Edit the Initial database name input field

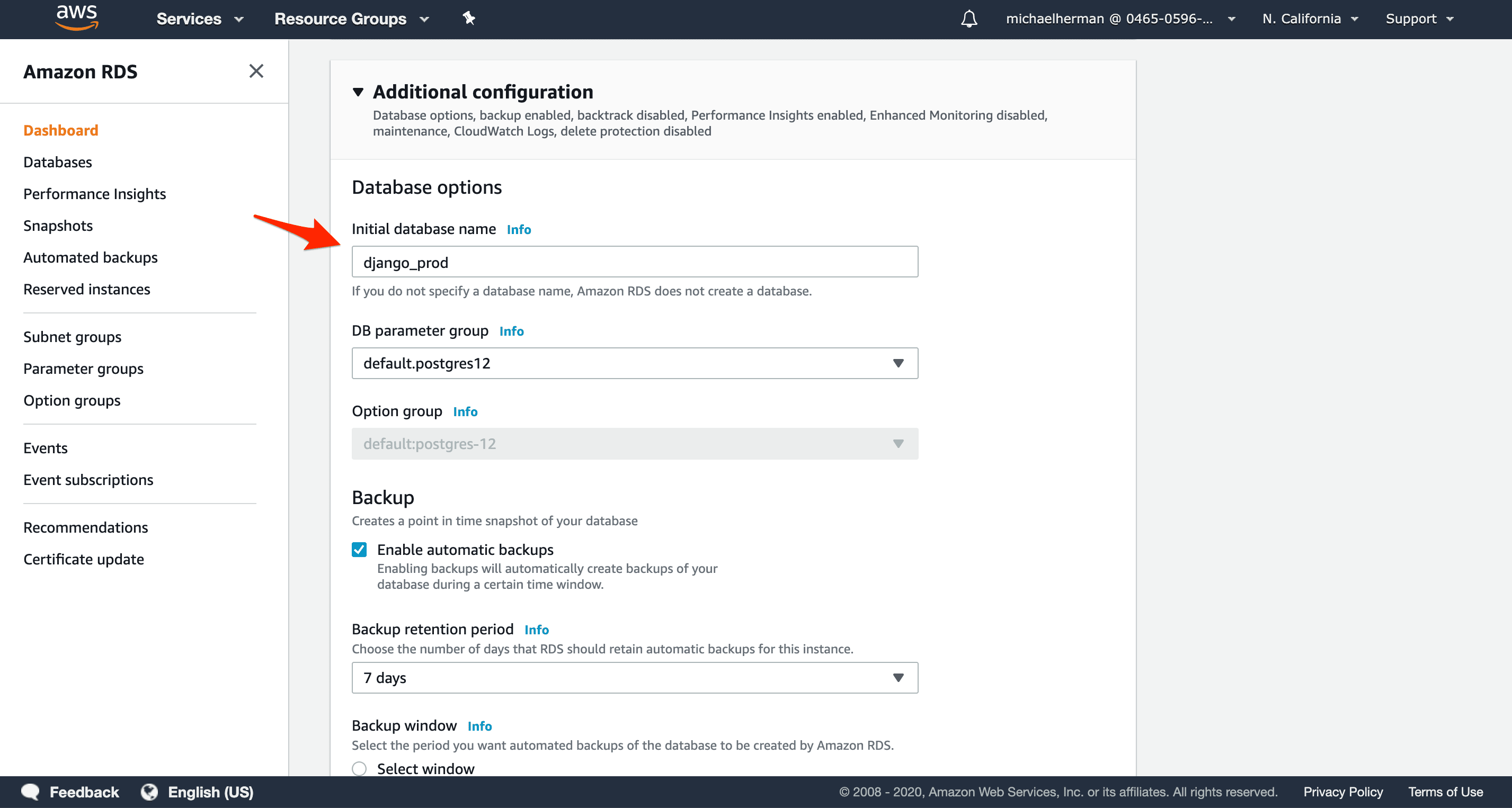(x=634, y=261)
